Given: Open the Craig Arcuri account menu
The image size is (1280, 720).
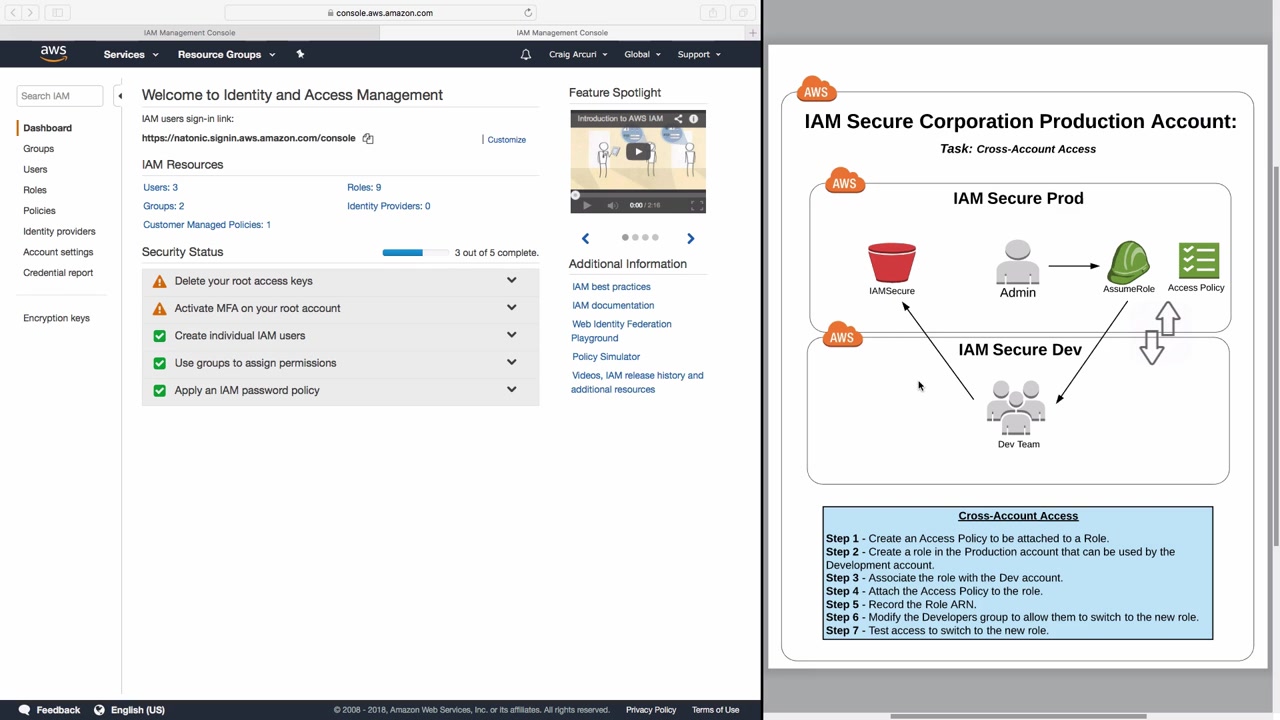Looking at the screenshot, I should (x=578, y=54).
